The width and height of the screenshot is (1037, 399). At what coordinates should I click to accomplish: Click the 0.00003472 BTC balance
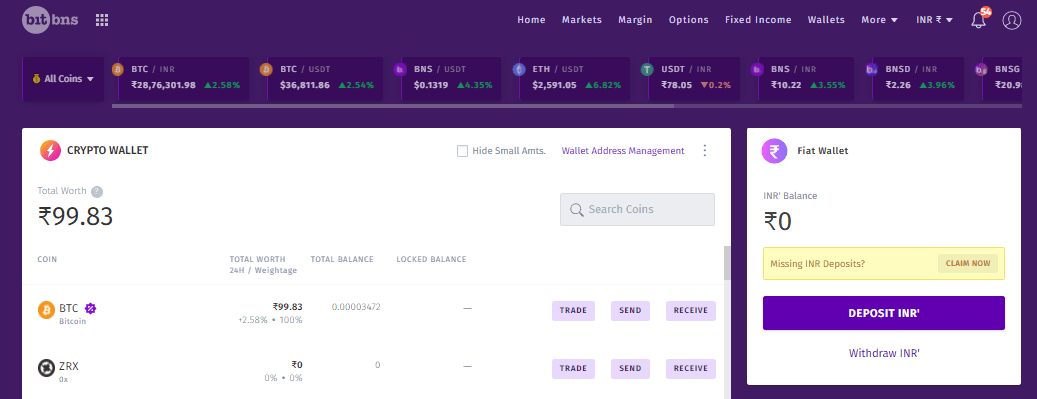click(356, 307)
